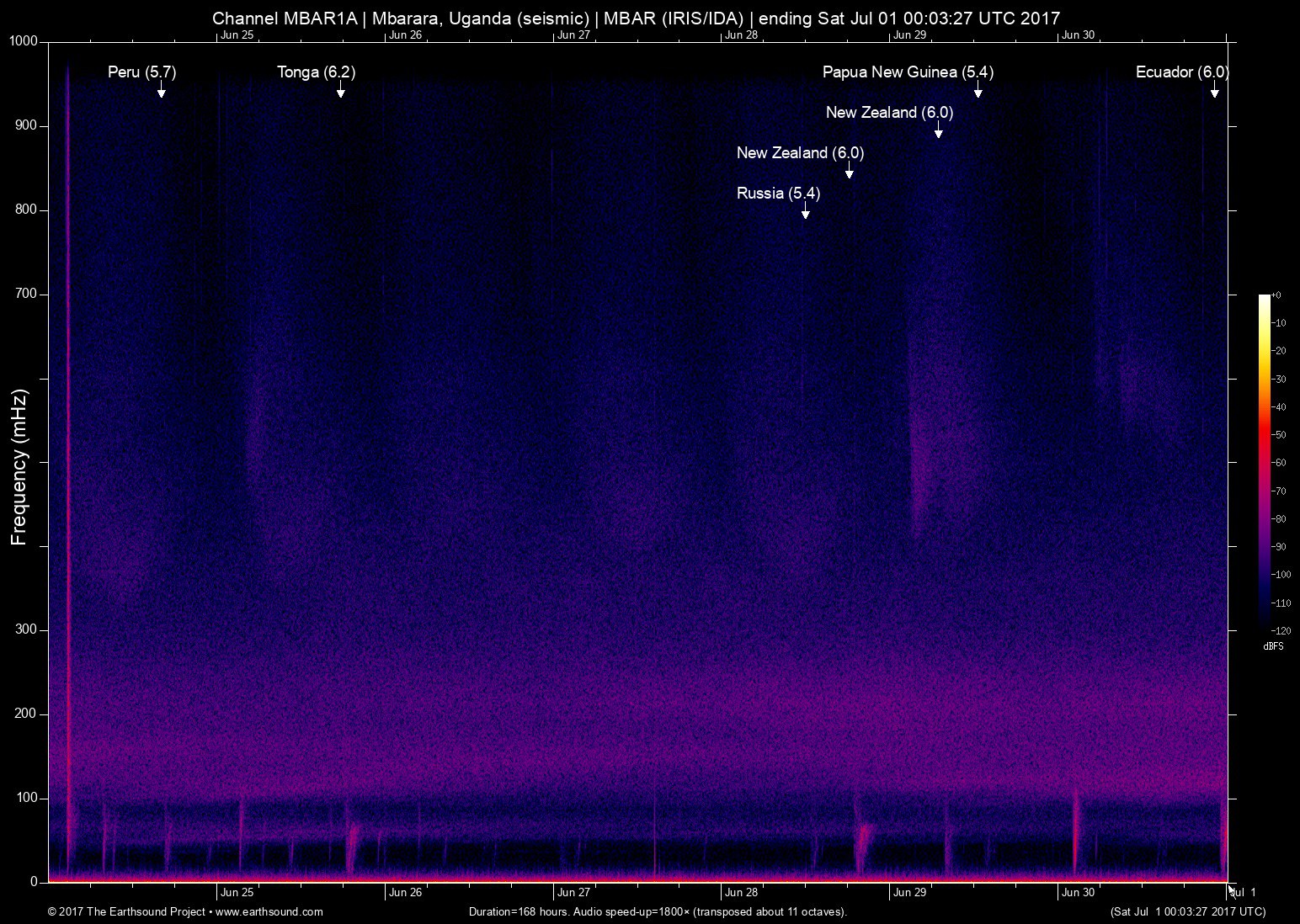
Task: Click the arrow below Papua New Guinea label
Action: point(978,92)
